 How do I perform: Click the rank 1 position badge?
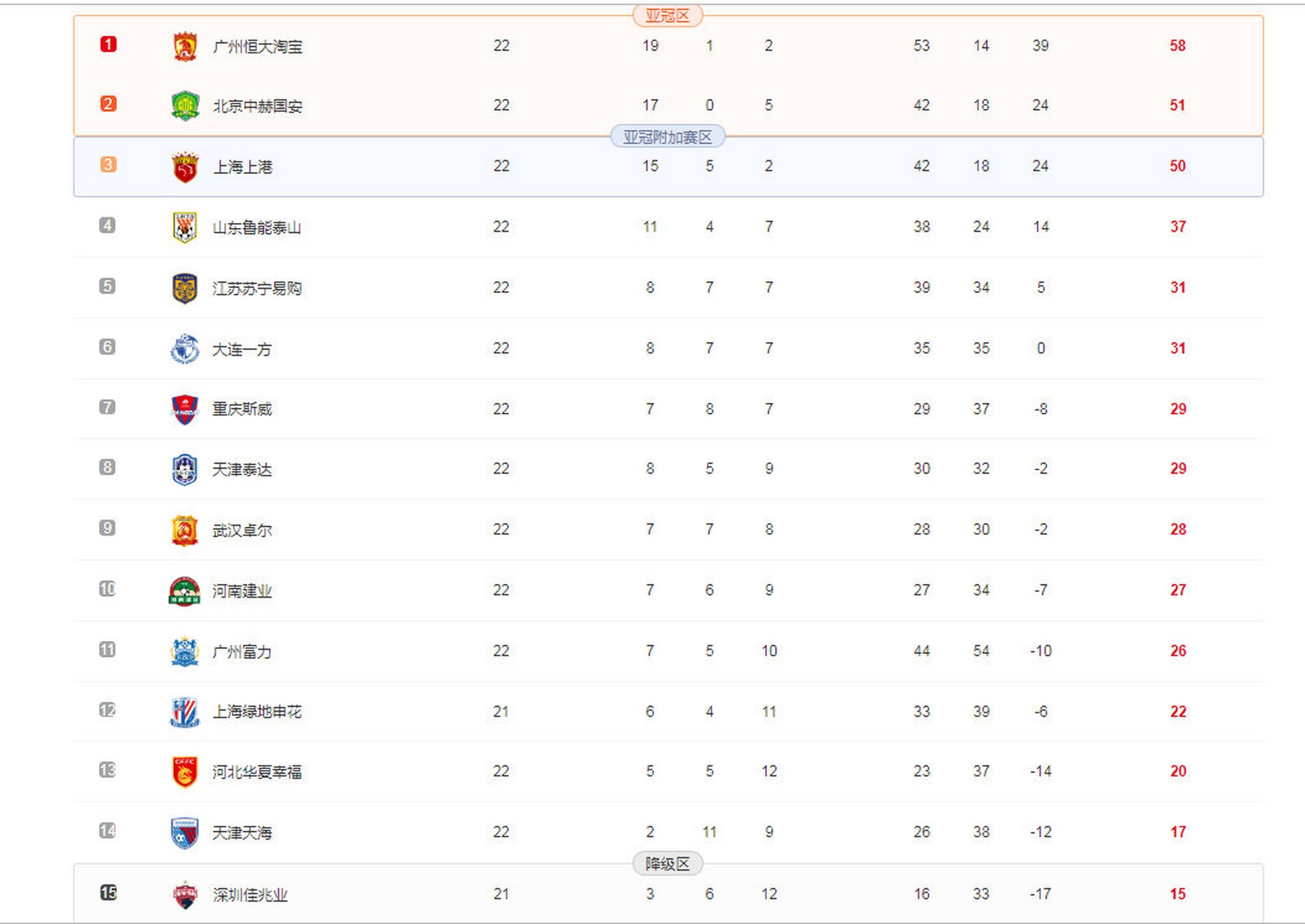(x=108, y=45)
